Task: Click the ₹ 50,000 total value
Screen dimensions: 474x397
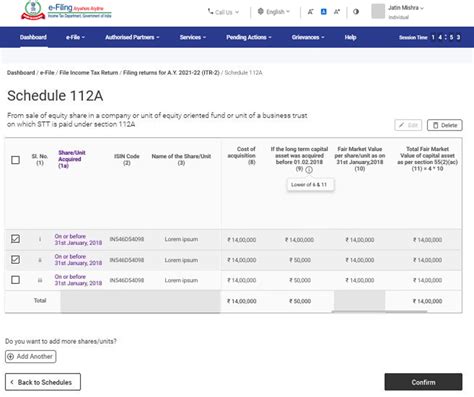Action: (x=300, y=301)
